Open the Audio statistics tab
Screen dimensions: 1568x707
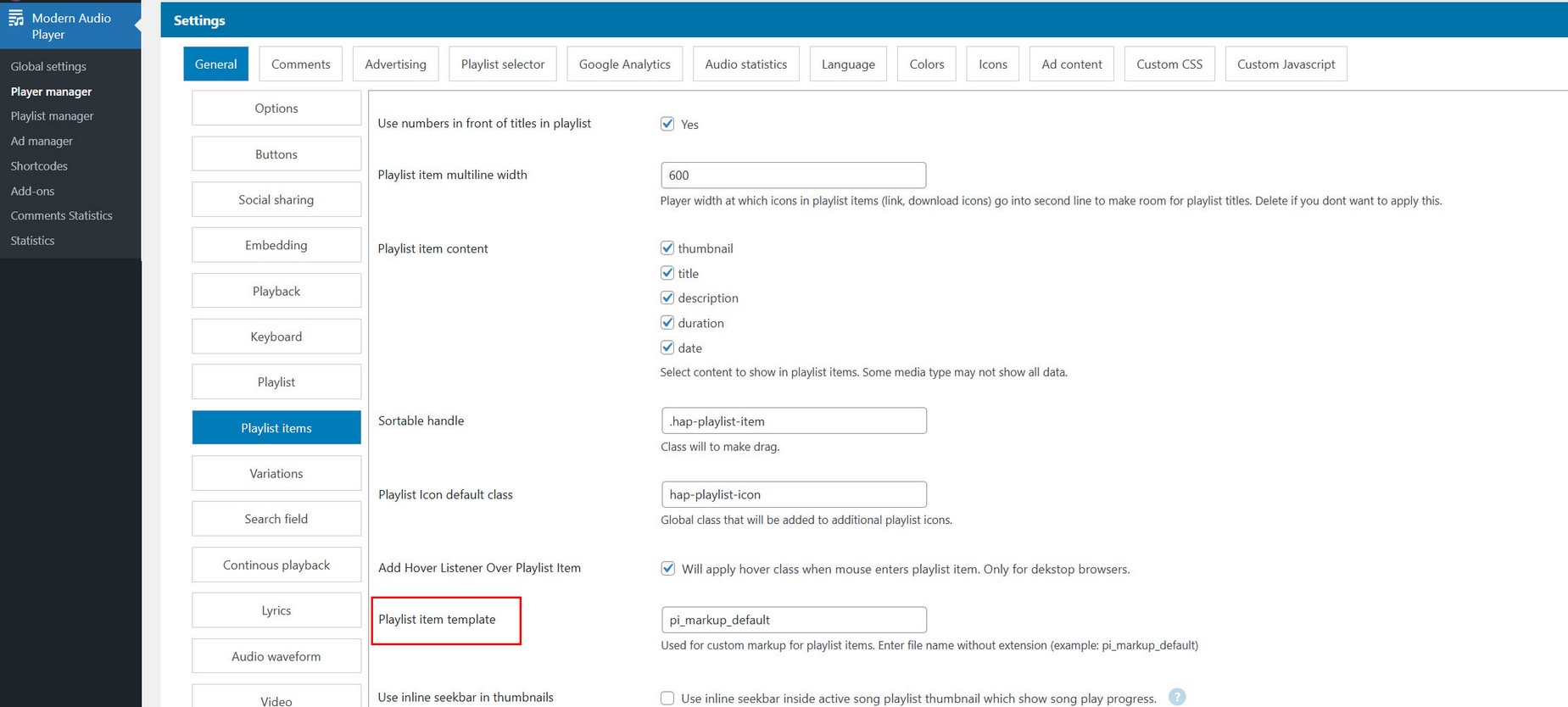coord(745,64)
